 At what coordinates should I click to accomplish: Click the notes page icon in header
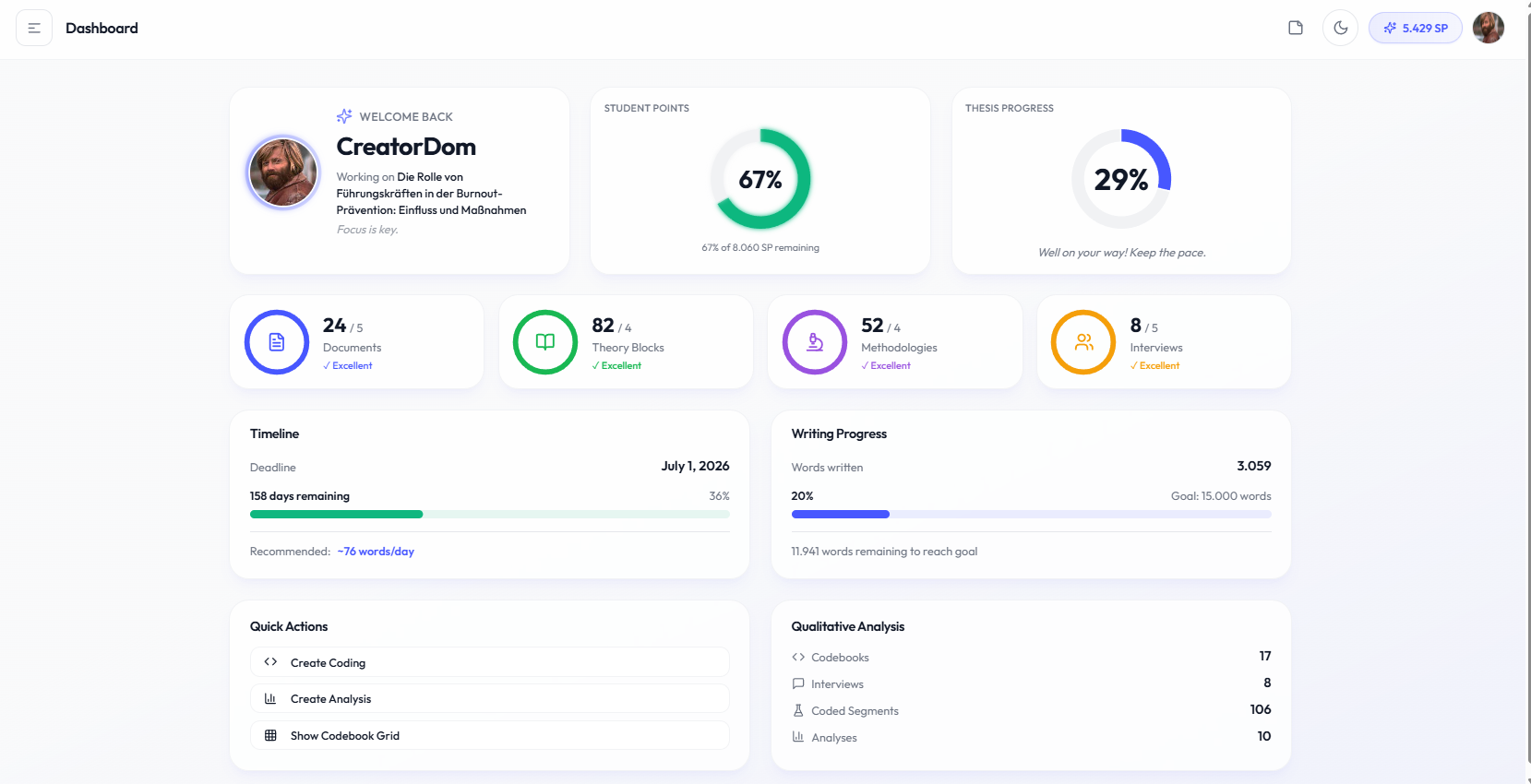pos(1296,28)
